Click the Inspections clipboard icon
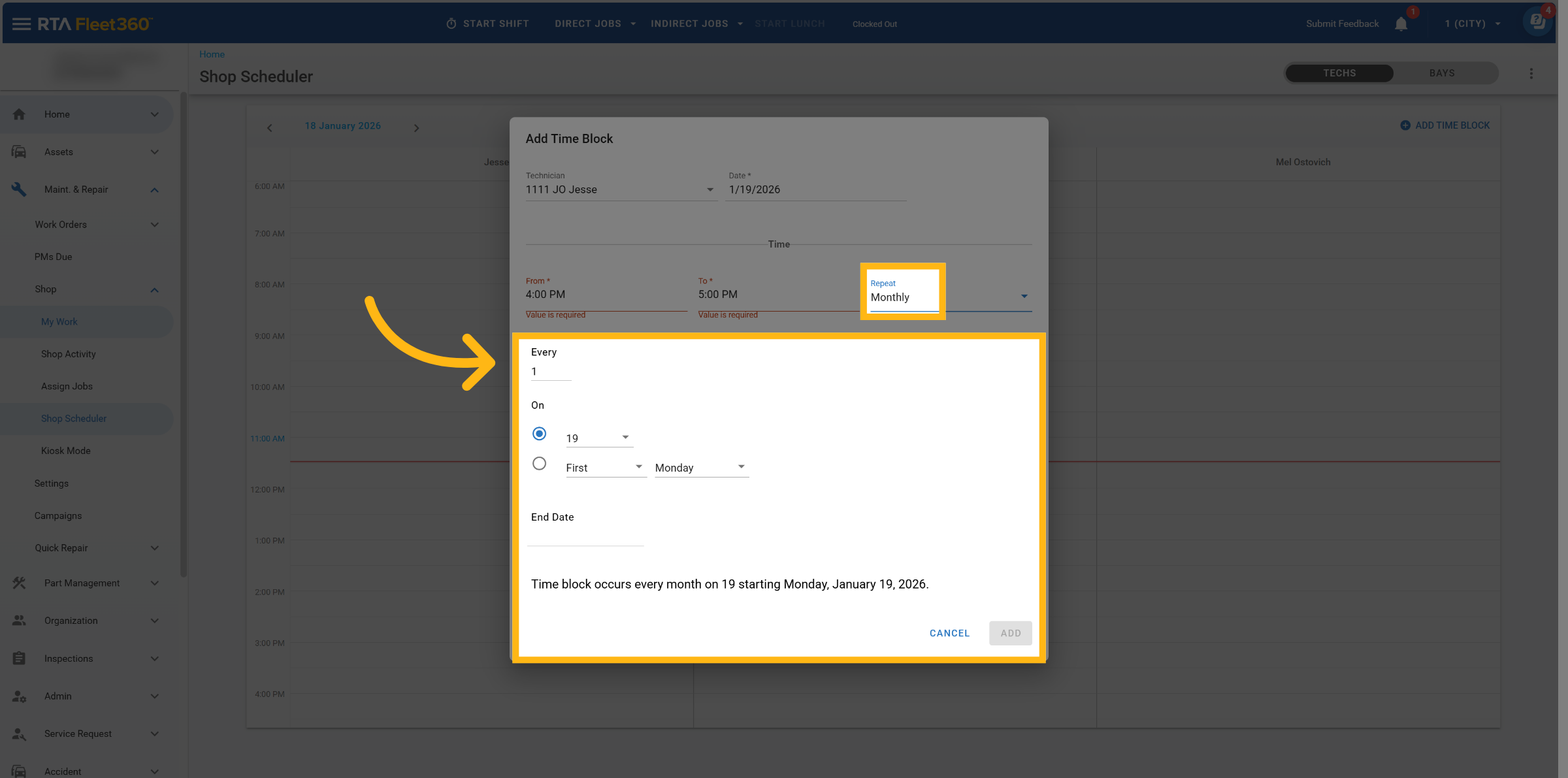The height and width of the screenshot is (778, 1568). coord(19,658)
